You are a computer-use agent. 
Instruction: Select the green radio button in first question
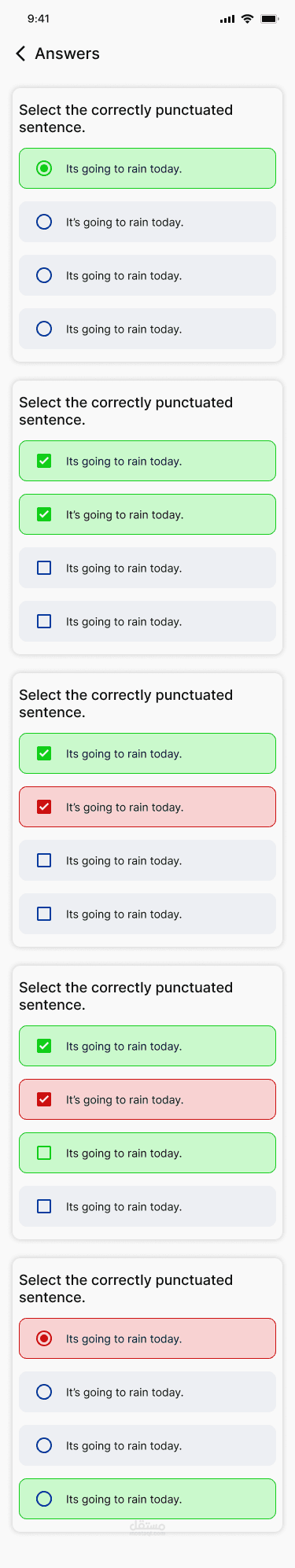44,168
